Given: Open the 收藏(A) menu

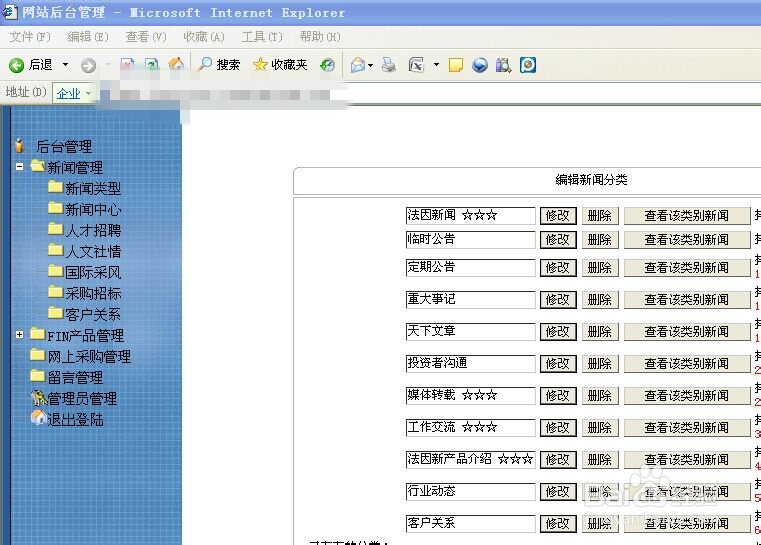Looking at the screenshot, I should [x=204, y=37].
